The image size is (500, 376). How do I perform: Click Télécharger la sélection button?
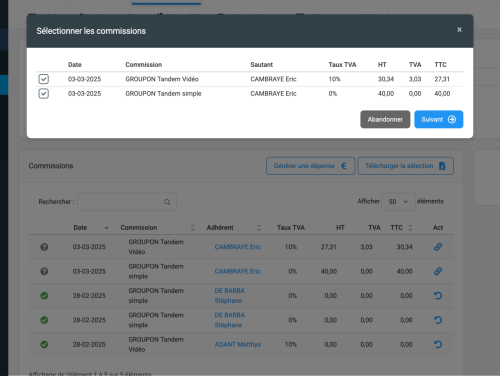point(405,166)
